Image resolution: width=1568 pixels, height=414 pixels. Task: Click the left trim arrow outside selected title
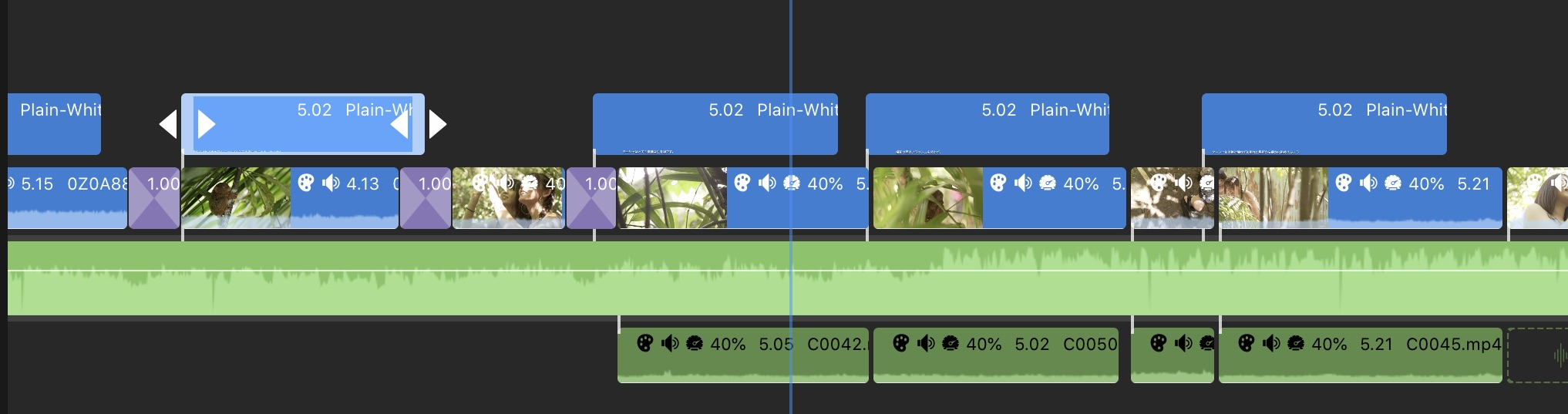tap(167, 123)
